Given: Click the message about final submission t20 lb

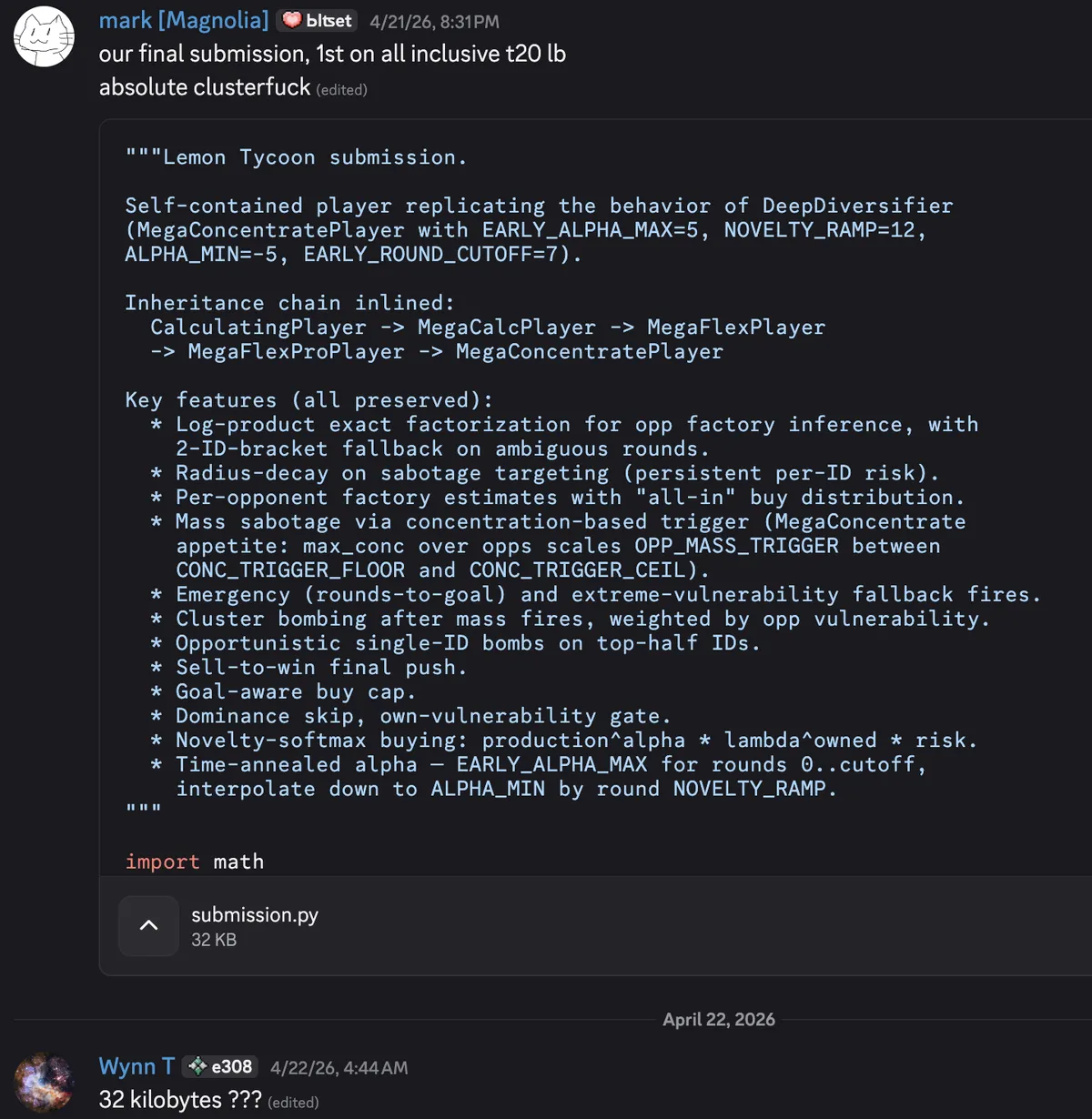Looking at the screenshot, I should click(x=332, y=54).
